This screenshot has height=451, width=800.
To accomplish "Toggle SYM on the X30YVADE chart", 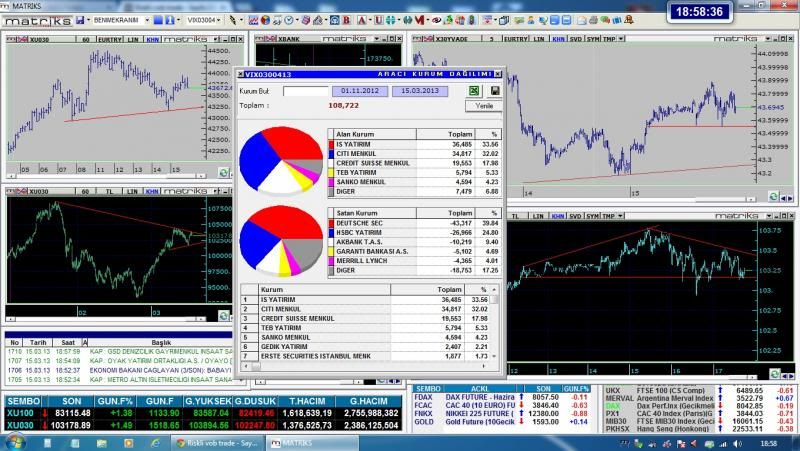I will pyautogui.click(x=593, y=39).
